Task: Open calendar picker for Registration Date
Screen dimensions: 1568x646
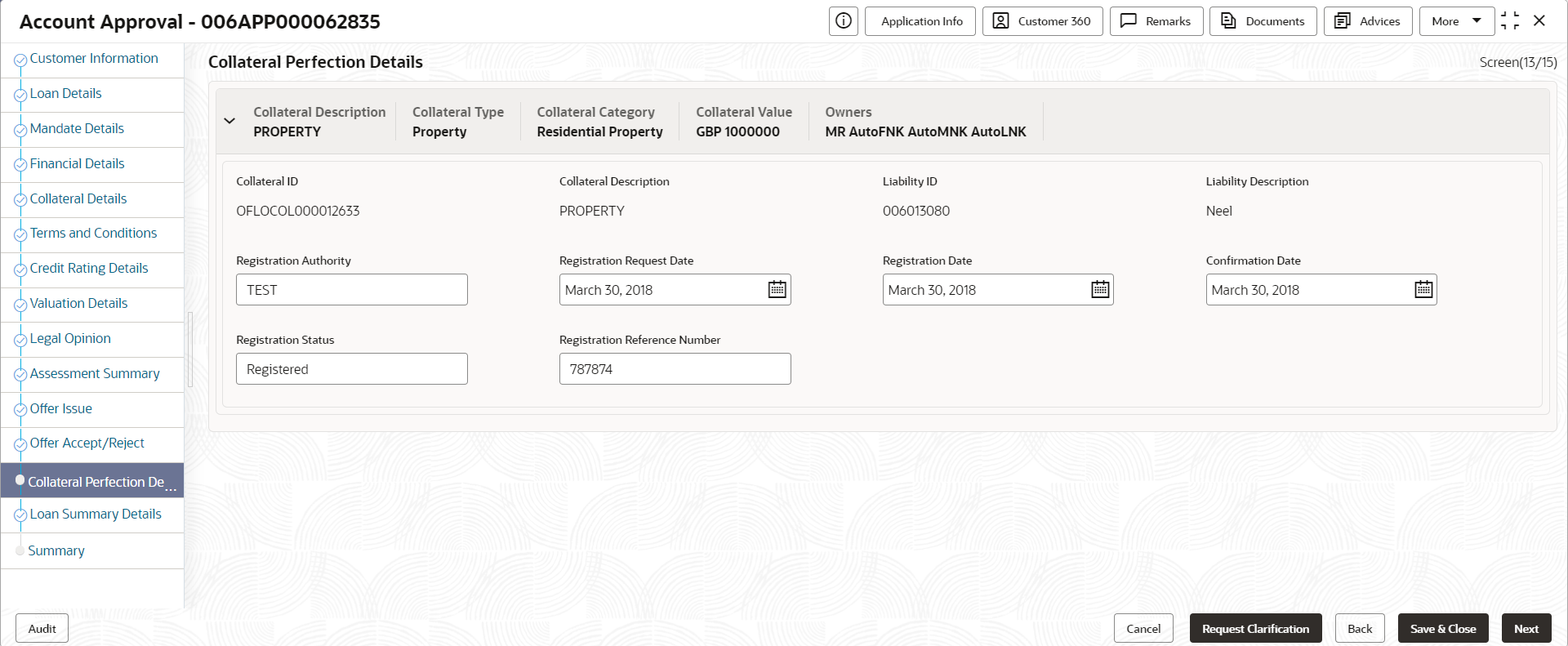Action: (1100, 290)
